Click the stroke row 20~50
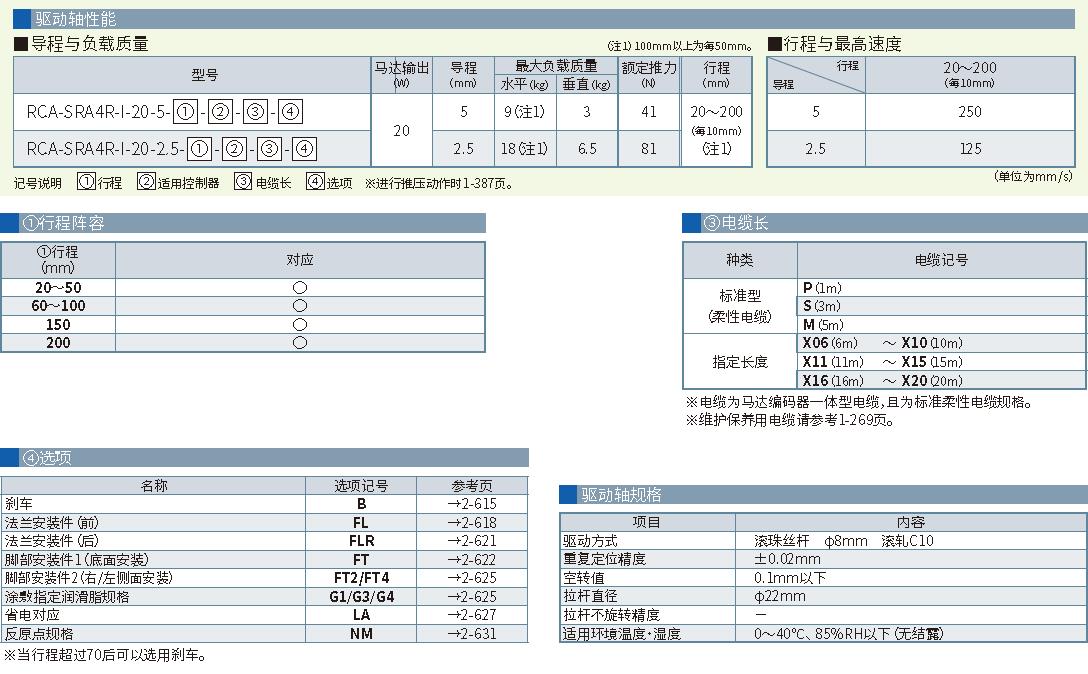The height and width of the screenshot is (674, 1088). tap(58, 287)
